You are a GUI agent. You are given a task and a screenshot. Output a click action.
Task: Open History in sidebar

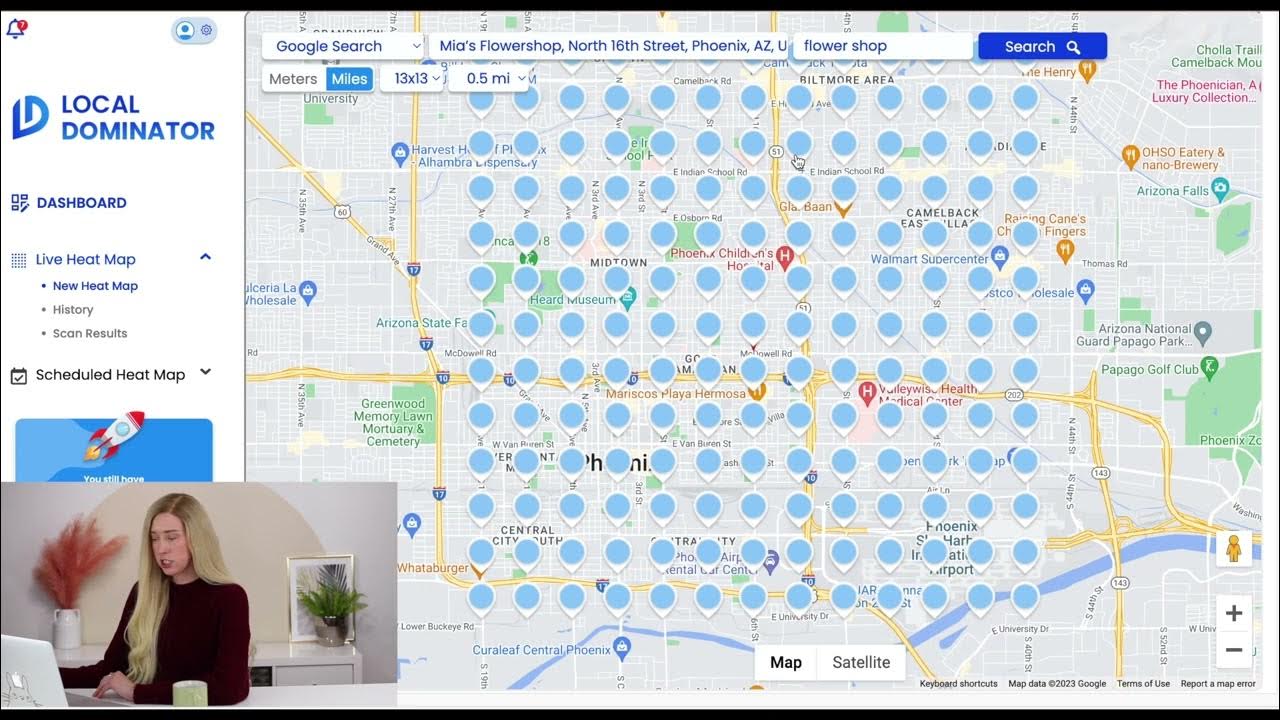point(73,310)
